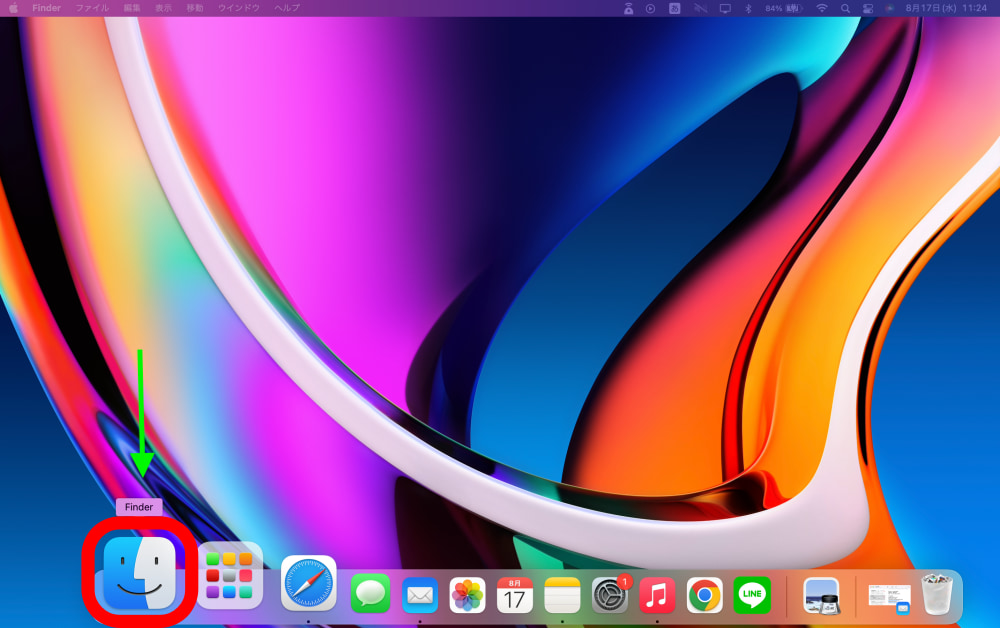Open the Notes app
Image resolution: width=1000 pixels, height=628 pixels.
tap(562, 595)
